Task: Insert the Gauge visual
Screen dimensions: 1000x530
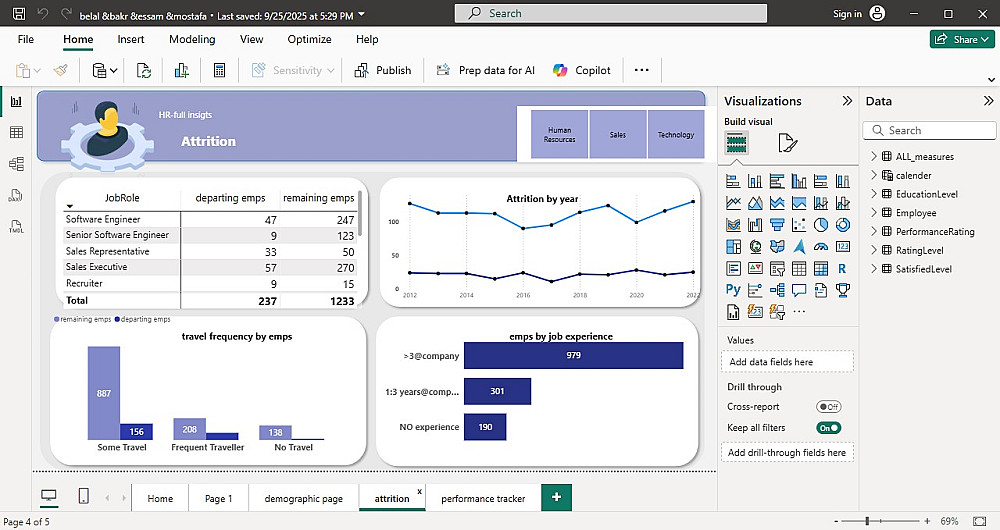Action: (821, 246)
